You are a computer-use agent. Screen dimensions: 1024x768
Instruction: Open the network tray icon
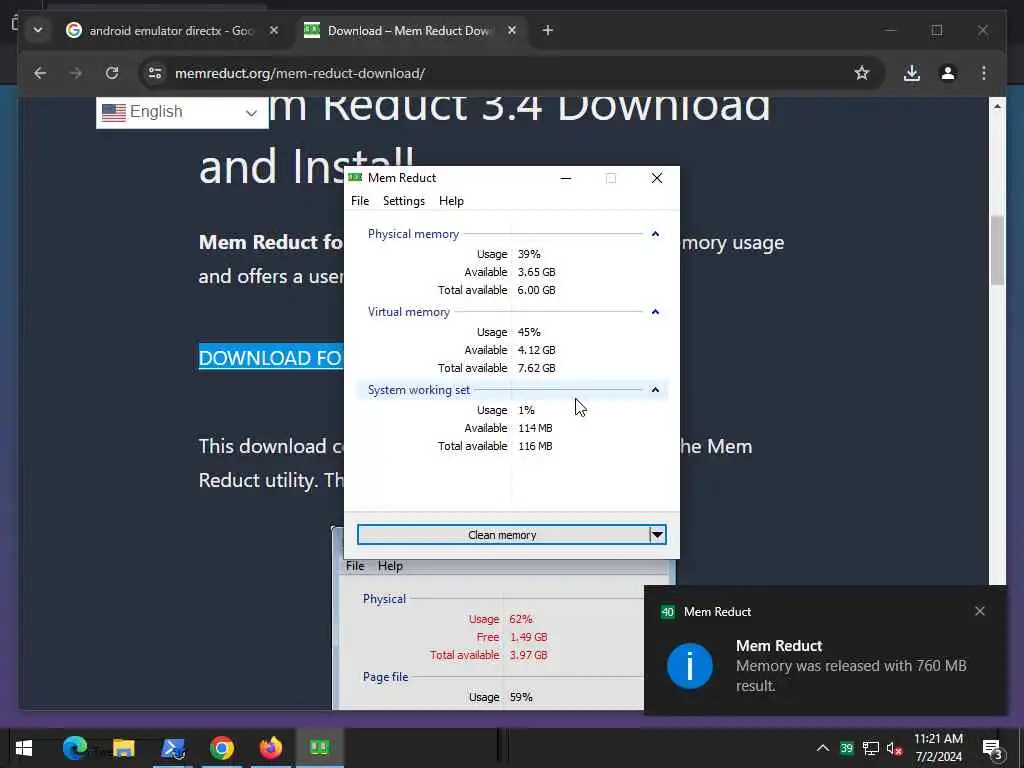click(x=871, y=748)
